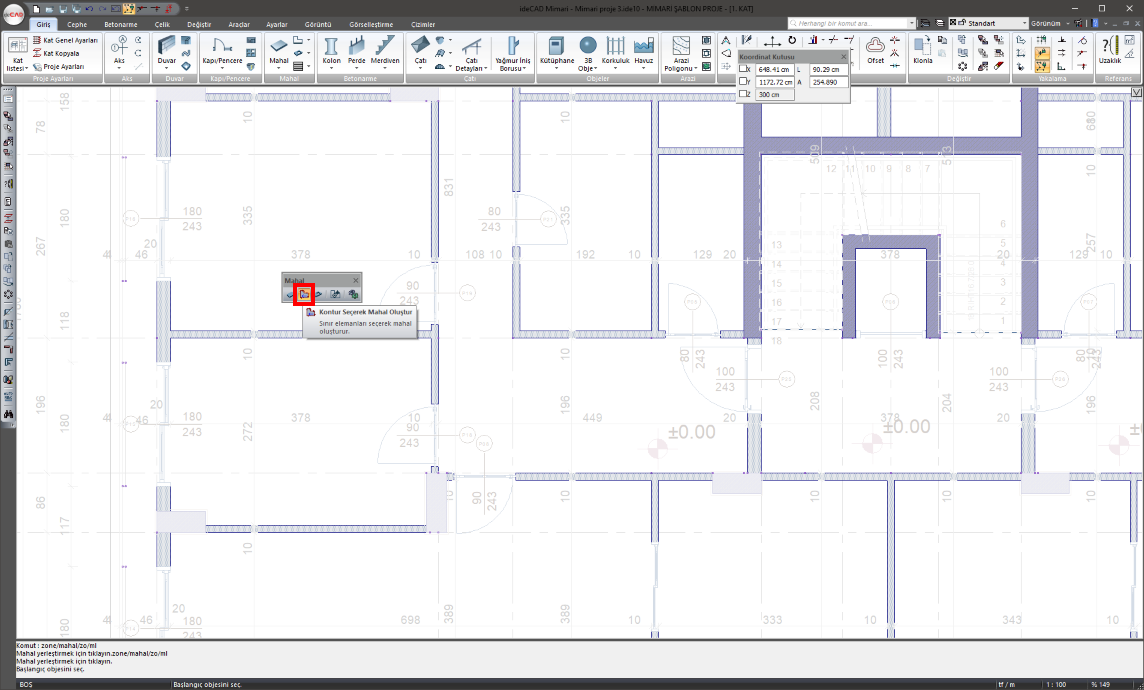Select the Korkuluk (railing) tool

pyautogui.click(x=615, y=49)
